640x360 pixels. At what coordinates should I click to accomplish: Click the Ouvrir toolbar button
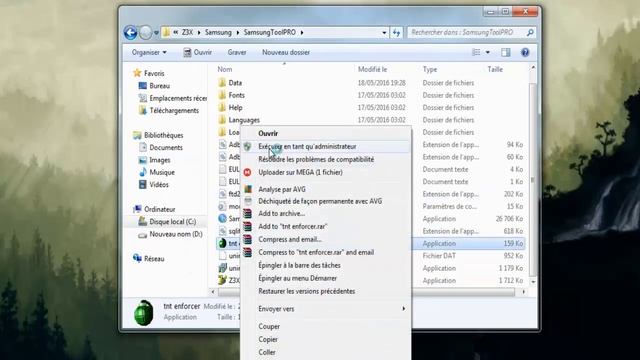tap(198, 52)
